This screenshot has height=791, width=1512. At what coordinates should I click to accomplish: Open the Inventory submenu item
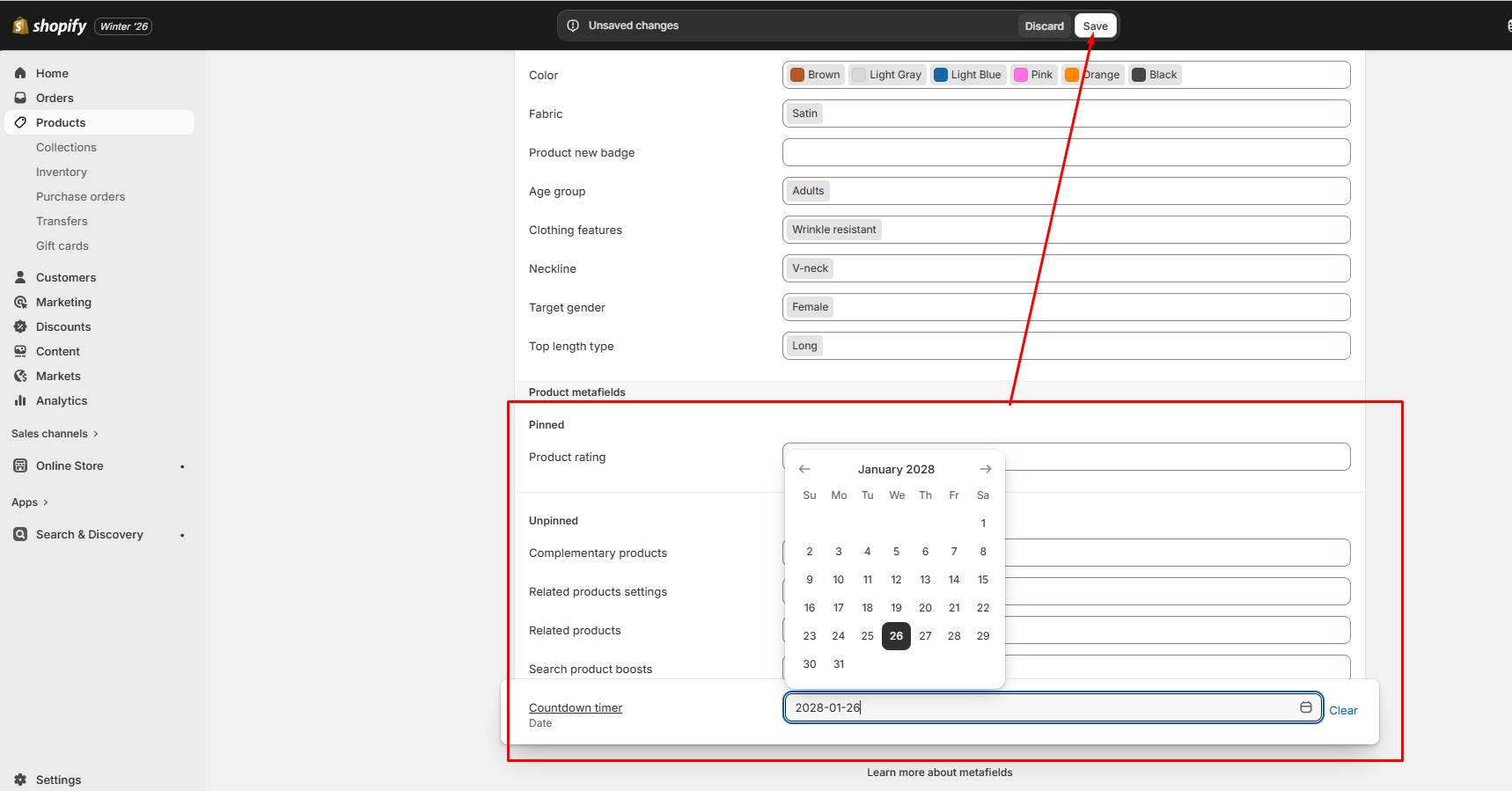(62, 172)
